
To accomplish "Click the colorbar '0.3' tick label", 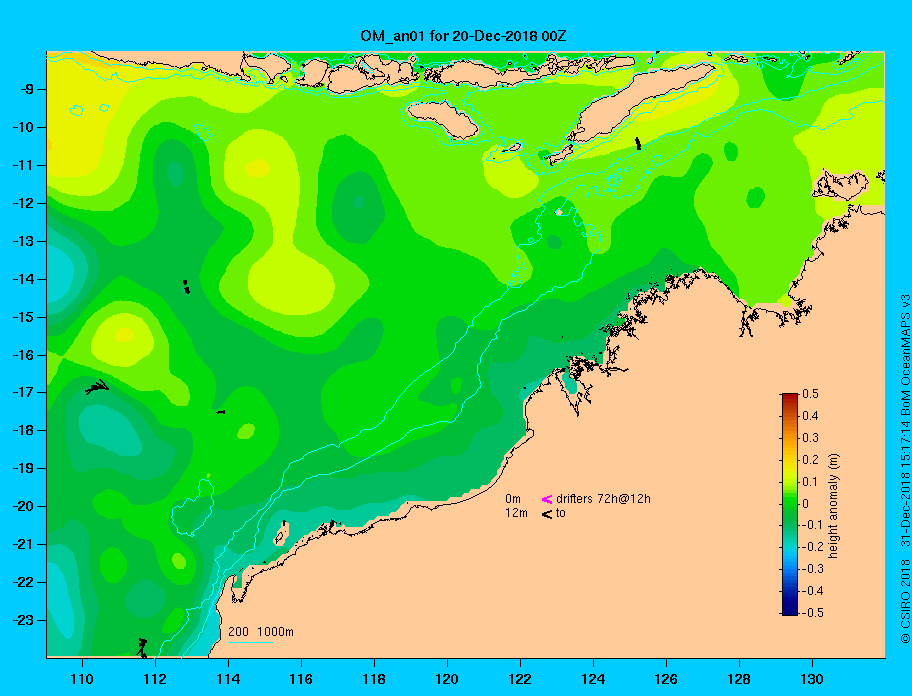I will tap(810, 438).
